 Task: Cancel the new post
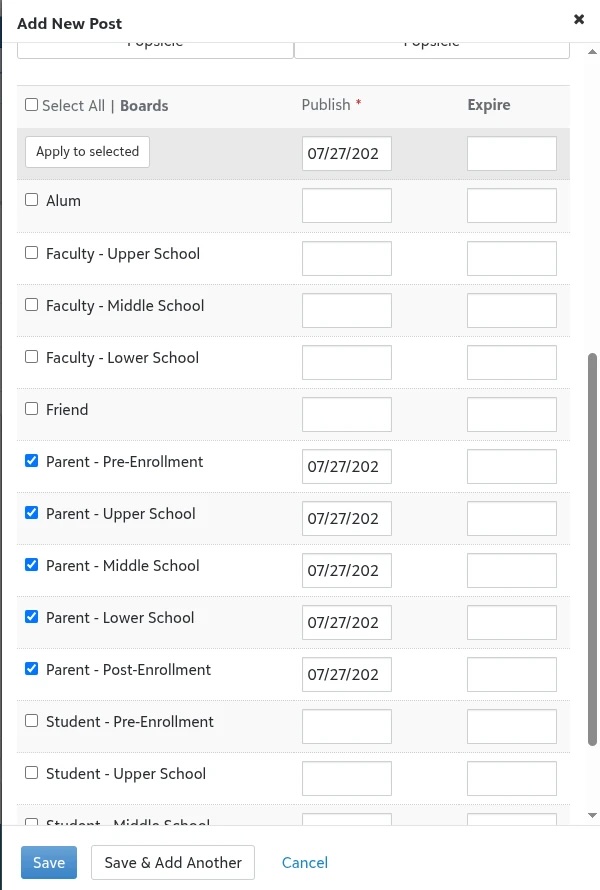point(305,863)
